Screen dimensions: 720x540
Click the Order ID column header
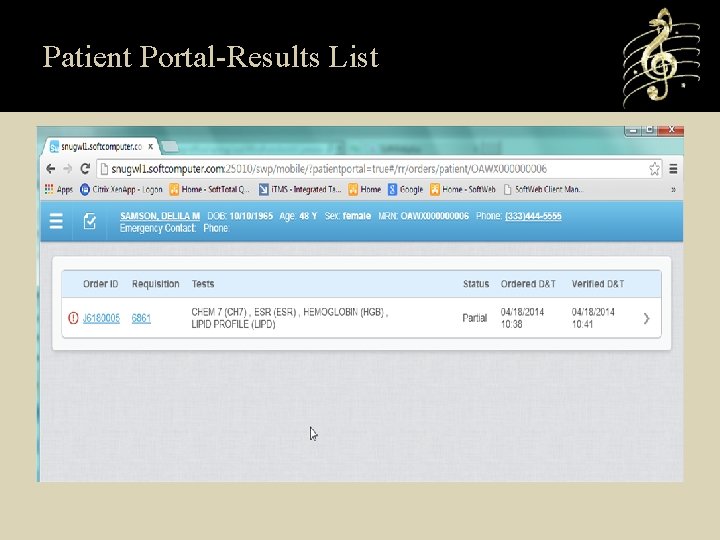tap(101, 284)
